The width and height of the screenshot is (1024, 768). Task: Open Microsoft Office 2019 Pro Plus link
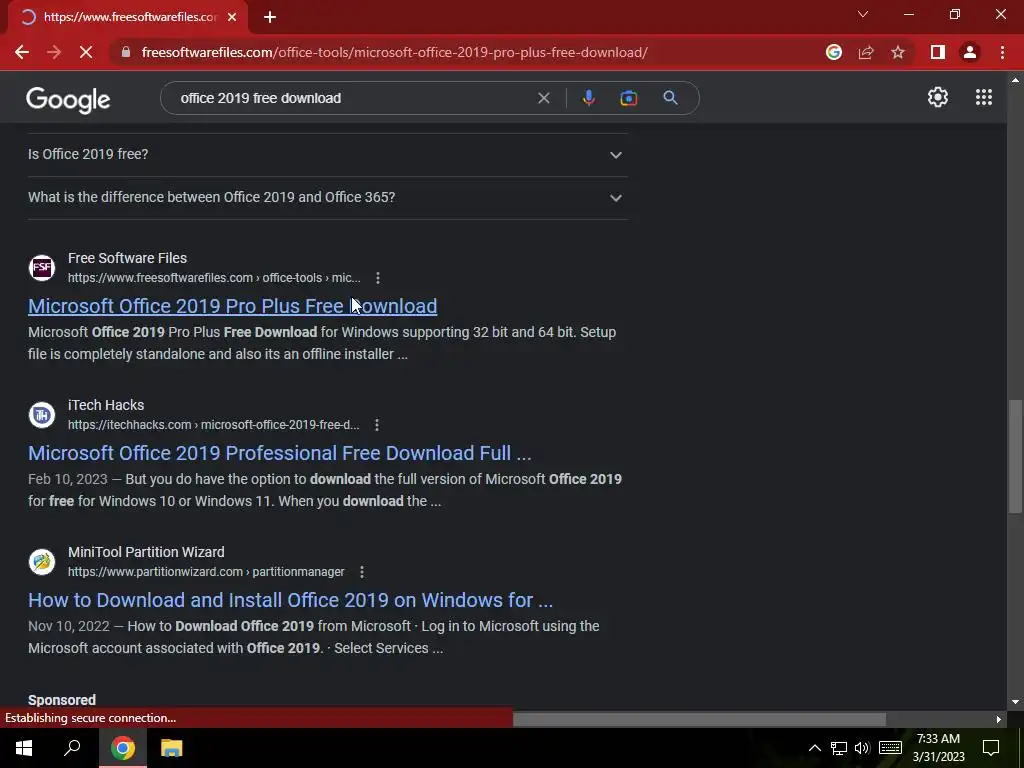pos(232,306)
